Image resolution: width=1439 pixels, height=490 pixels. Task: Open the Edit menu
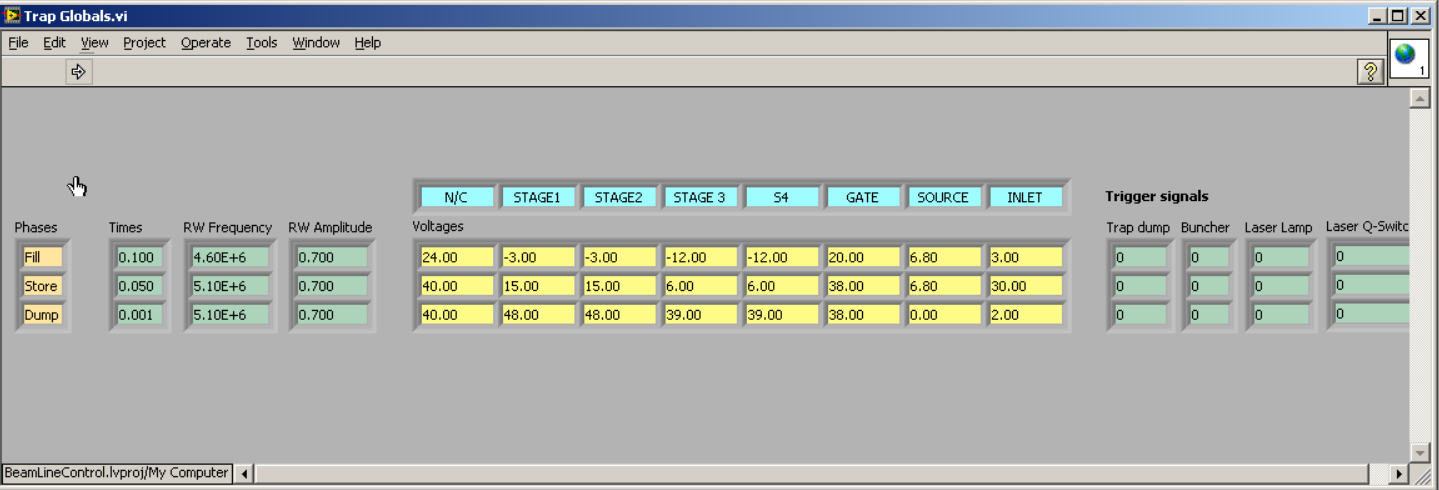click(54, 43)
